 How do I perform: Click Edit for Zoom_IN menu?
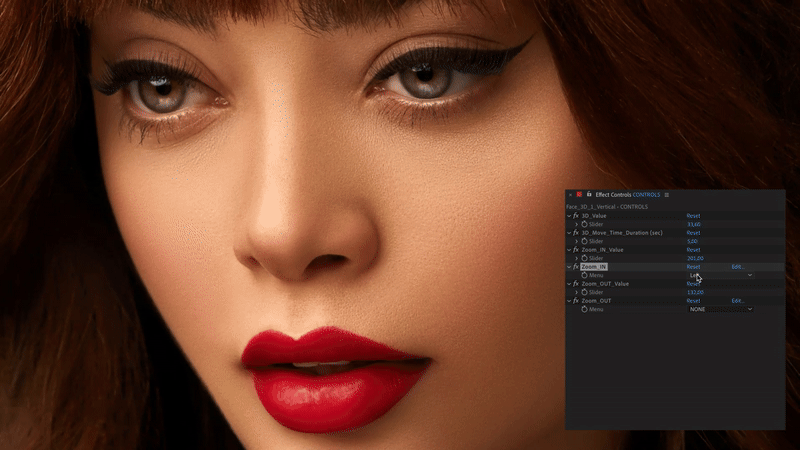737,267
